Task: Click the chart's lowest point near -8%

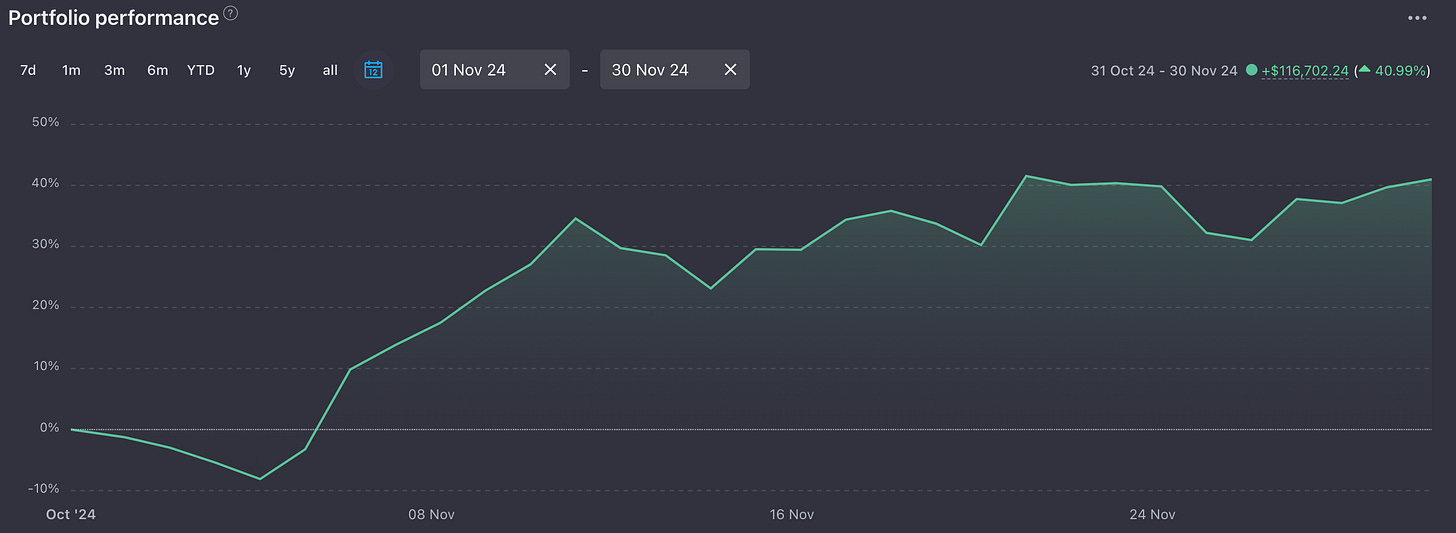Action: coord(260,478)
